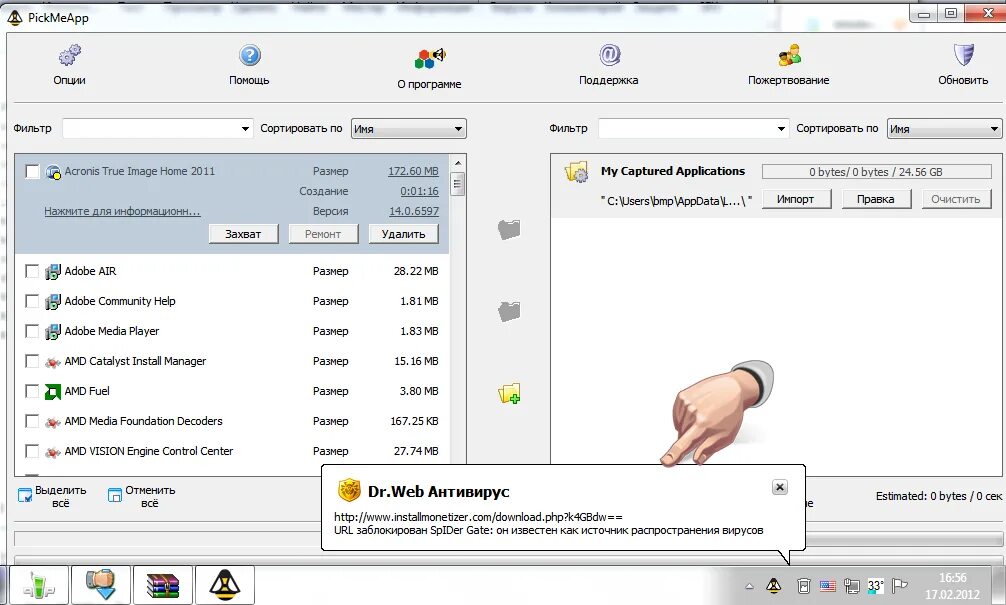The width and height of the screenshot is (1006, 605).
Task: Click Adobe Media Player icon
Action: (53, 332)
